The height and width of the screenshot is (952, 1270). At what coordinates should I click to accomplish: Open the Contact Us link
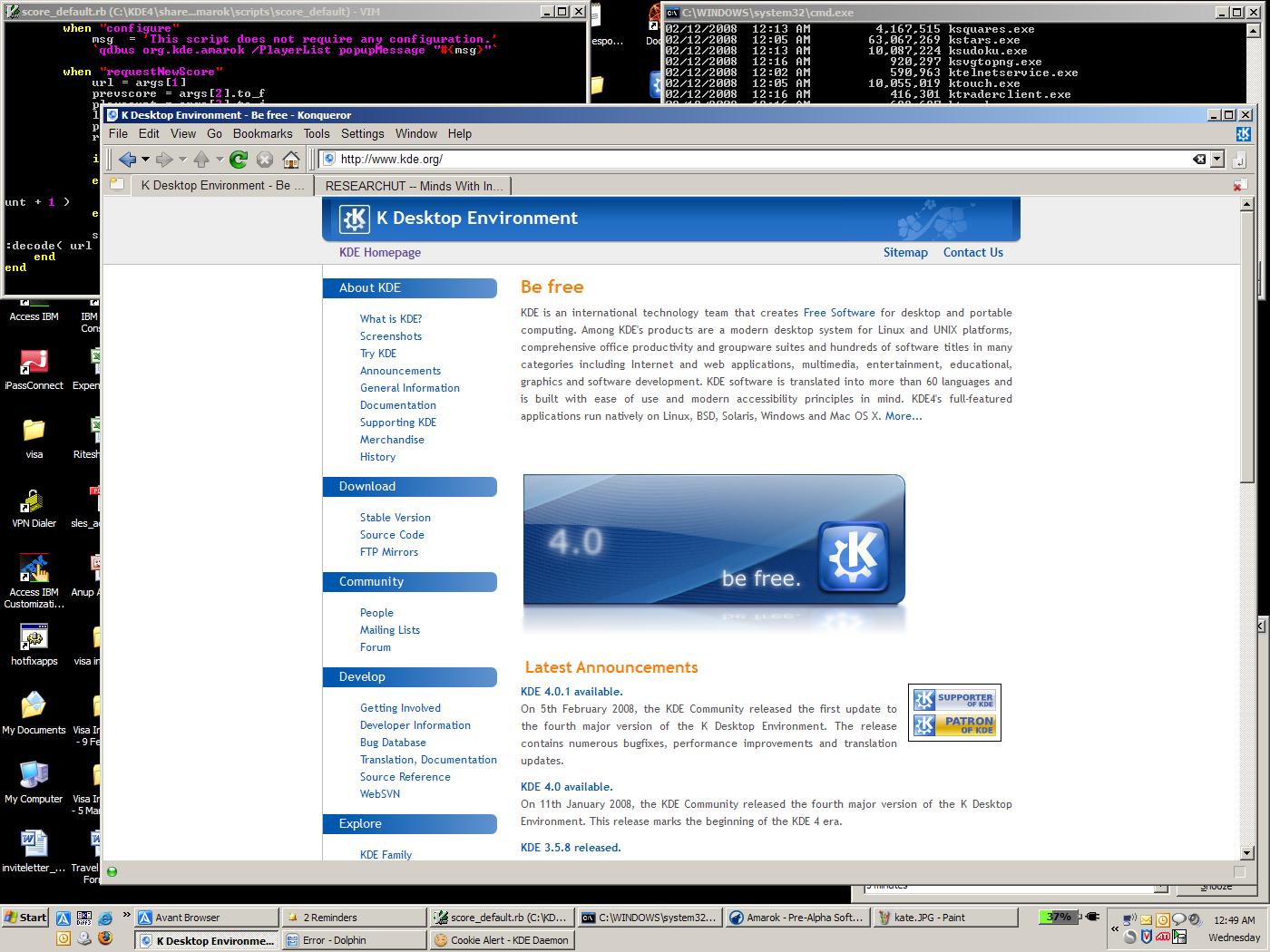[x=973, y=253]
